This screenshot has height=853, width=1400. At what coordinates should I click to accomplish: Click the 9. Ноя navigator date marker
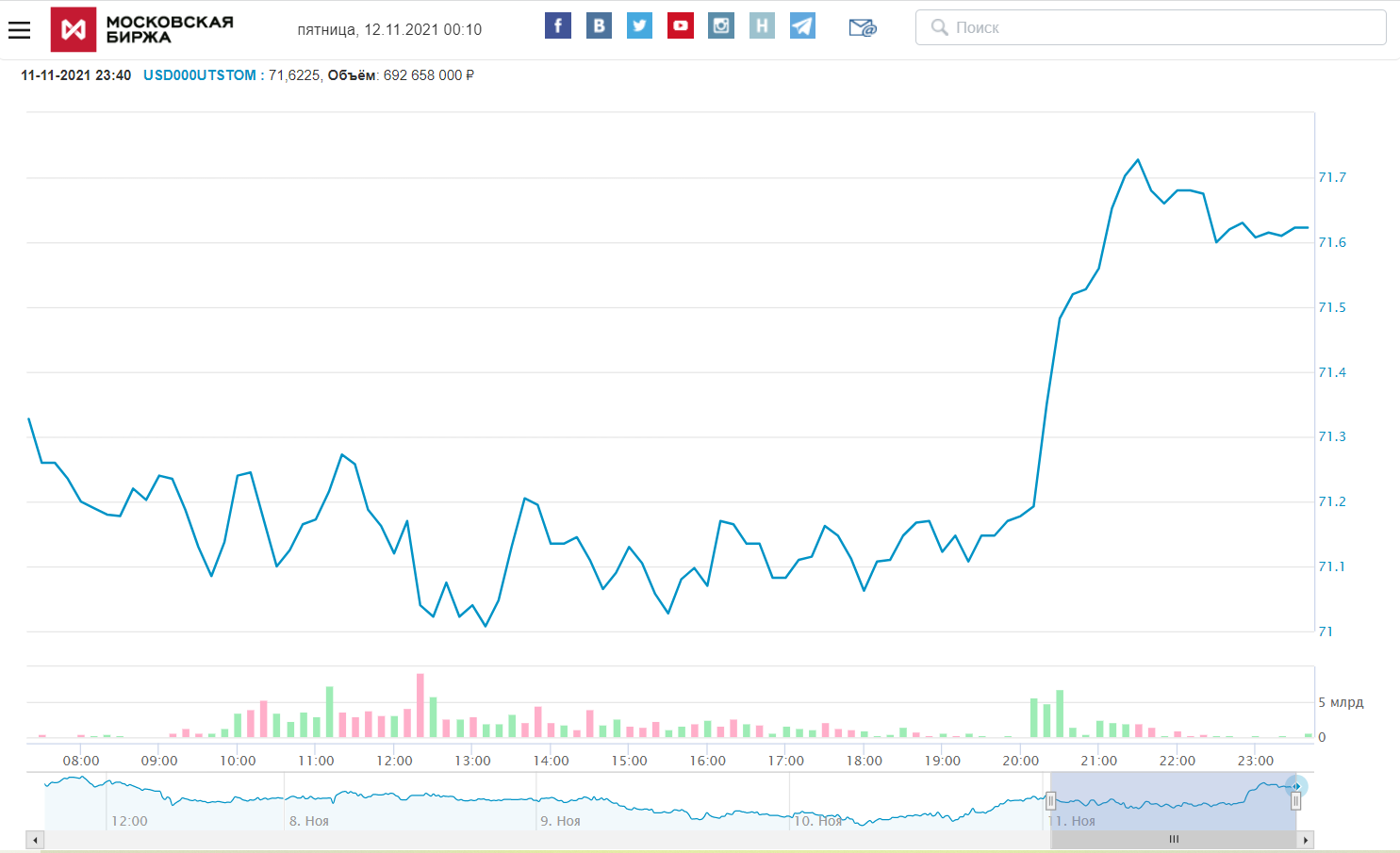click(560, 821)
